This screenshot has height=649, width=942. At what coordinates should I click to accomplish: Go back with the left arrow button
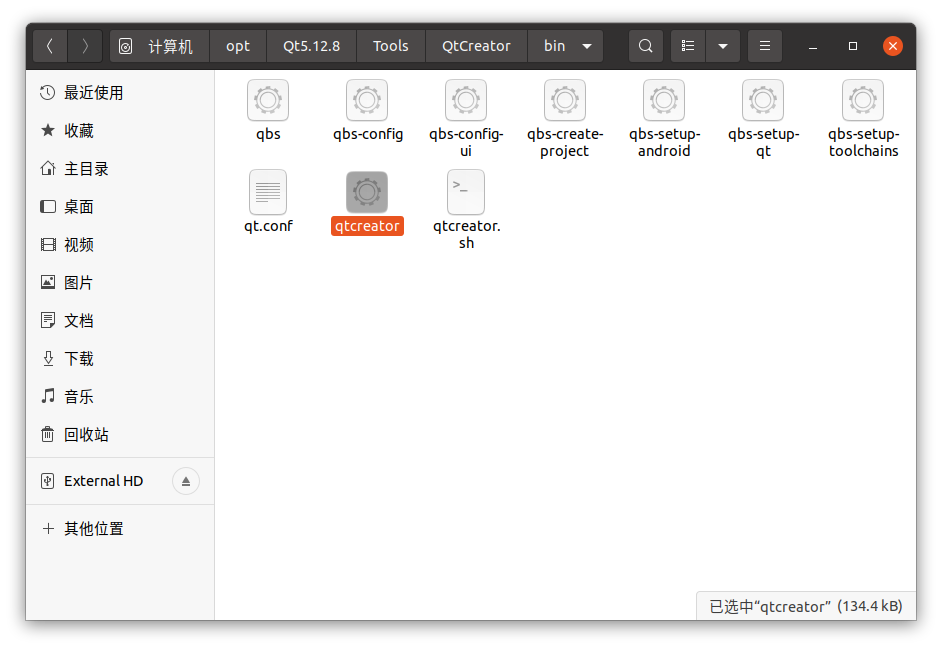pos(50,46)
